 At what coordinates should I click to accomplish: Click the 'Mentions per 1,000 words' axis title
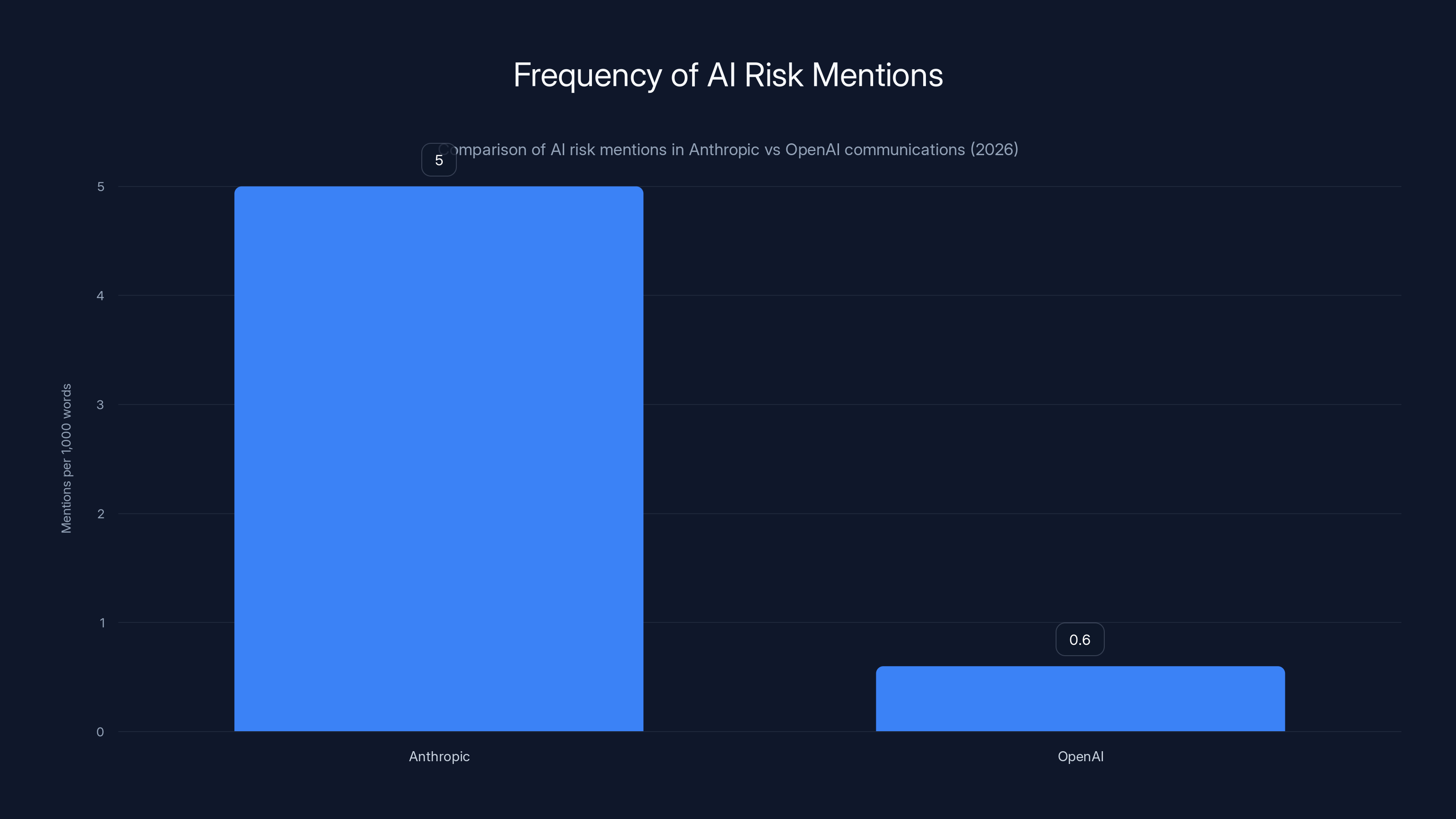(67, 458)
